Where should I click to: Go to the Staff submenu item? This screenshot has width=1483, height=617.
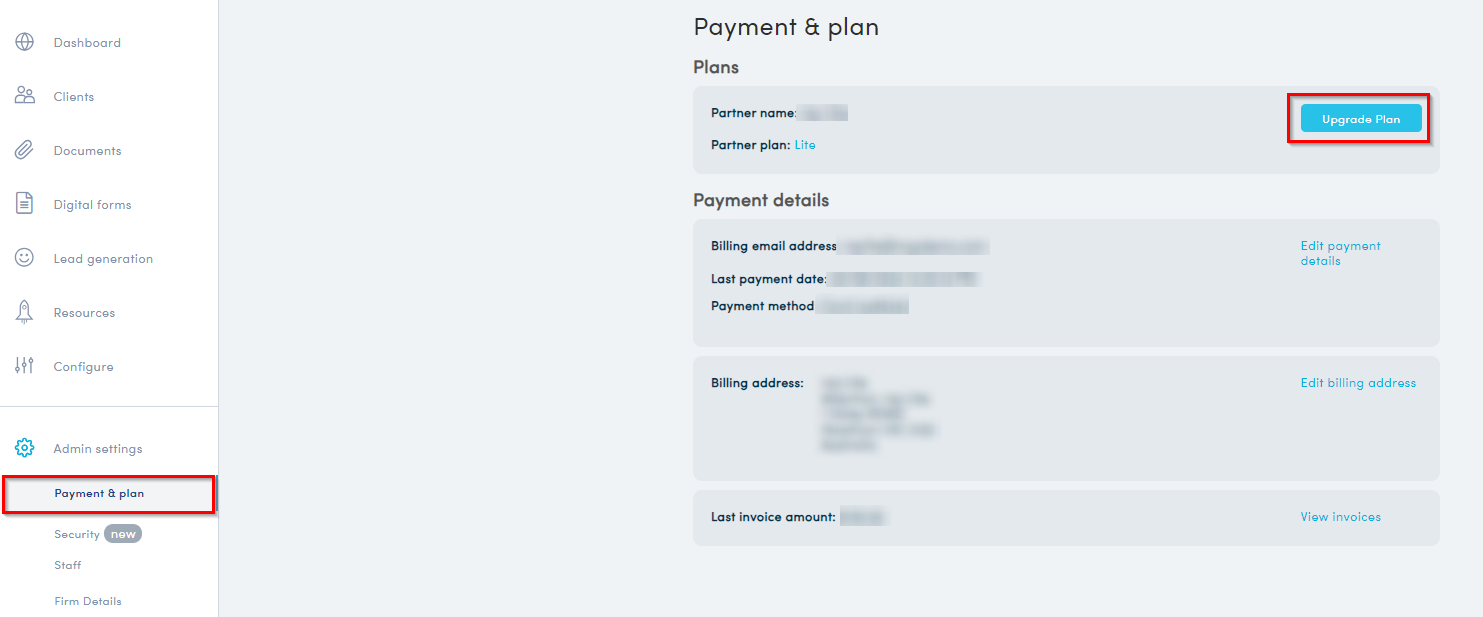[68, 566]
